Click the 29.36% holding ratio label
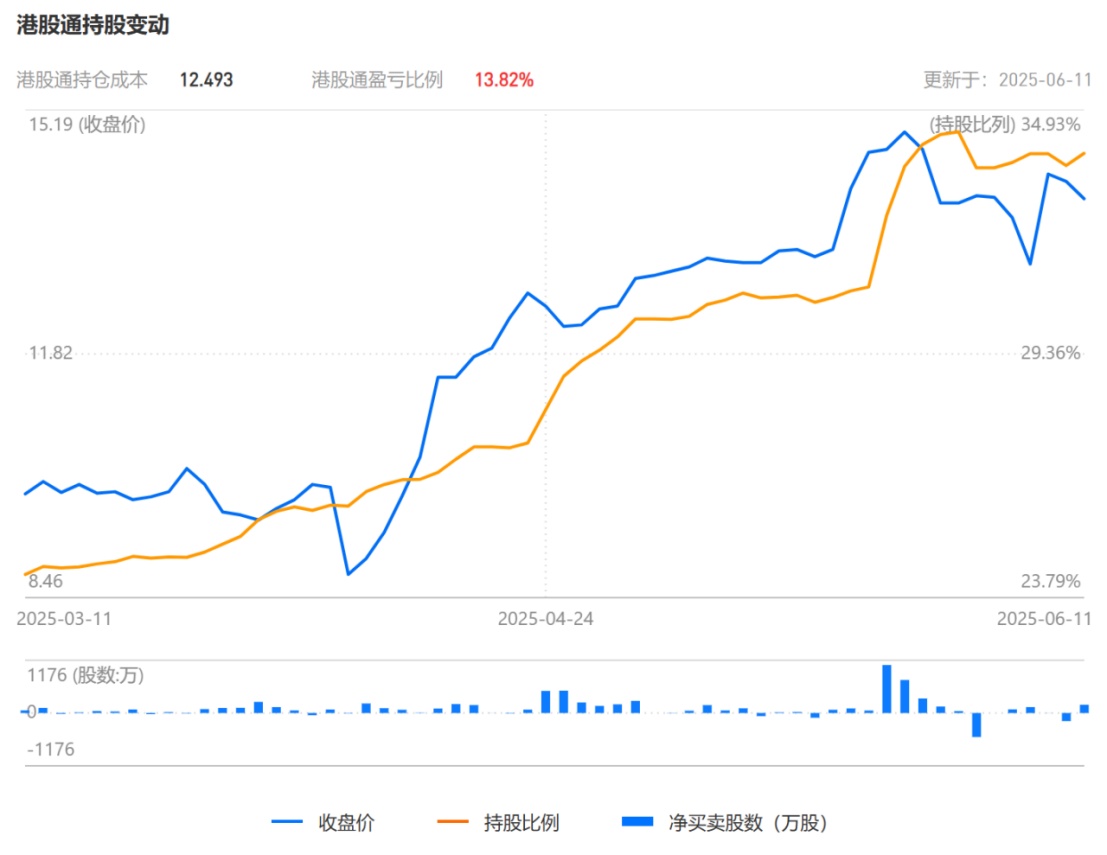This screenshot has width=1107, height=855. point(1050,352)
